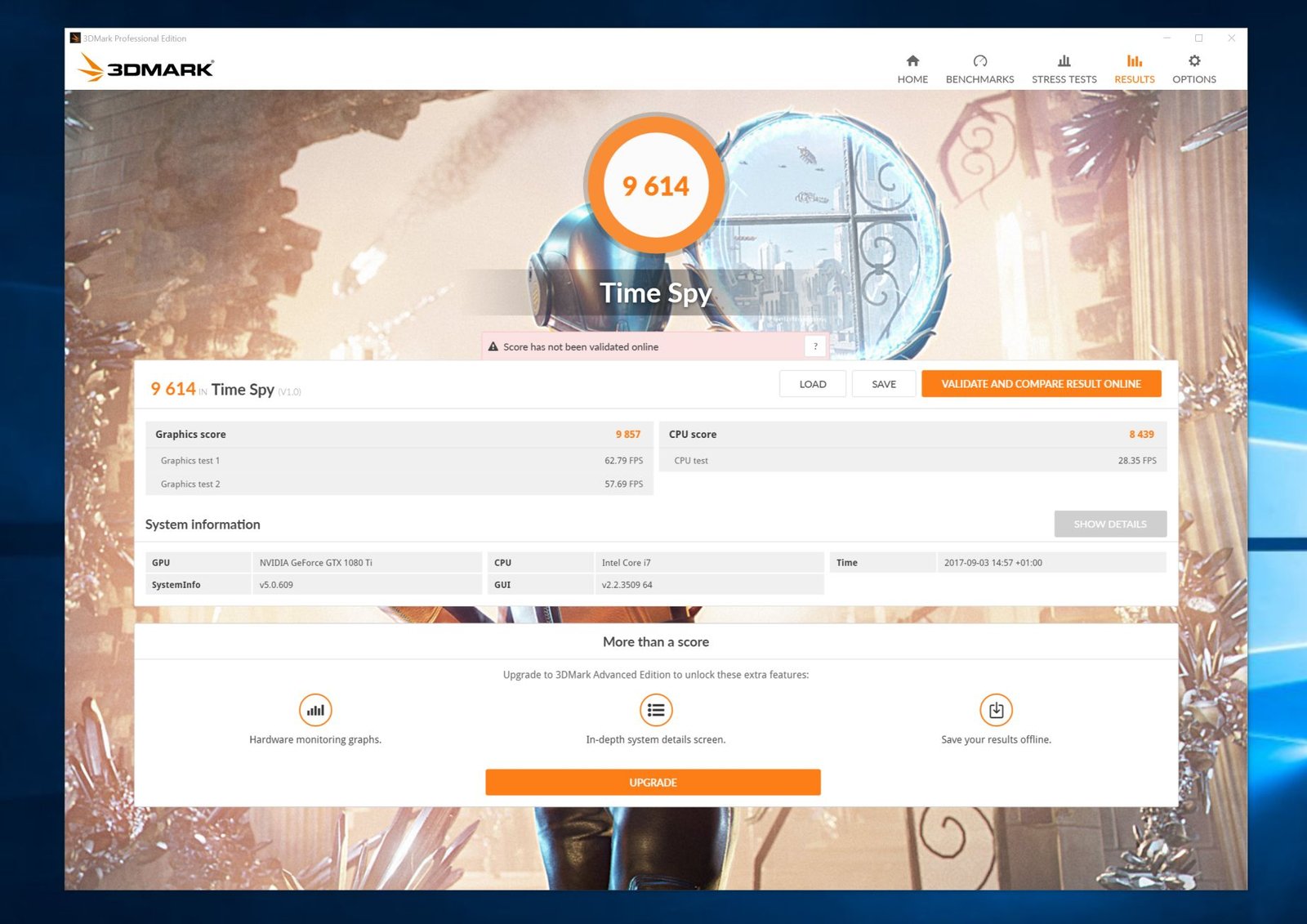Click the 57.69 FPS value
Viewport: 1307px width, 924px height.
[623, 484]
